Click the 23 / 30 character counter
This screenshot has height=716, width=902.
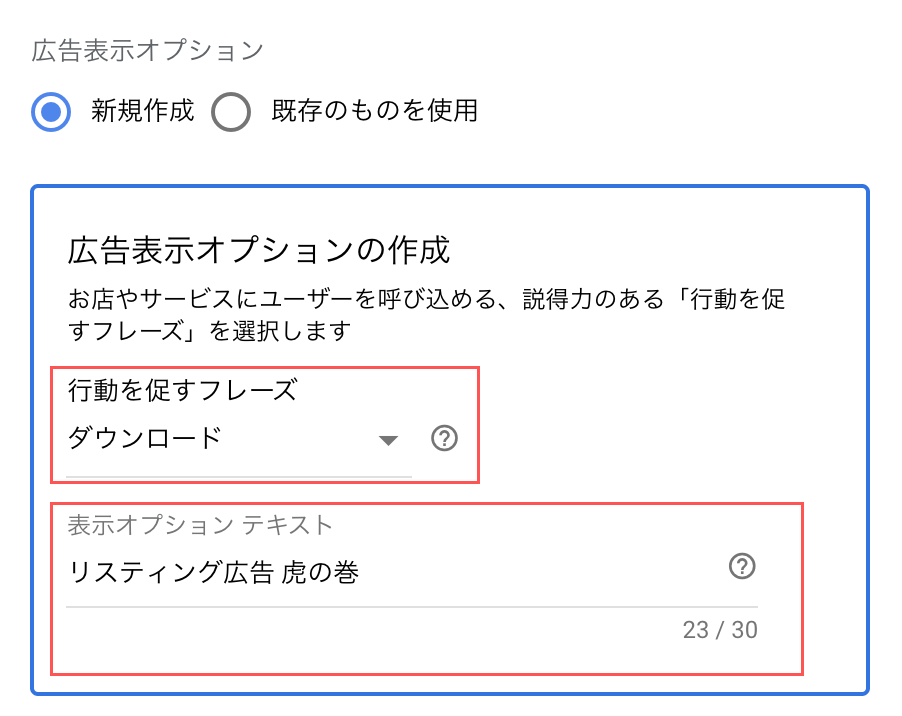pos(720,630)
